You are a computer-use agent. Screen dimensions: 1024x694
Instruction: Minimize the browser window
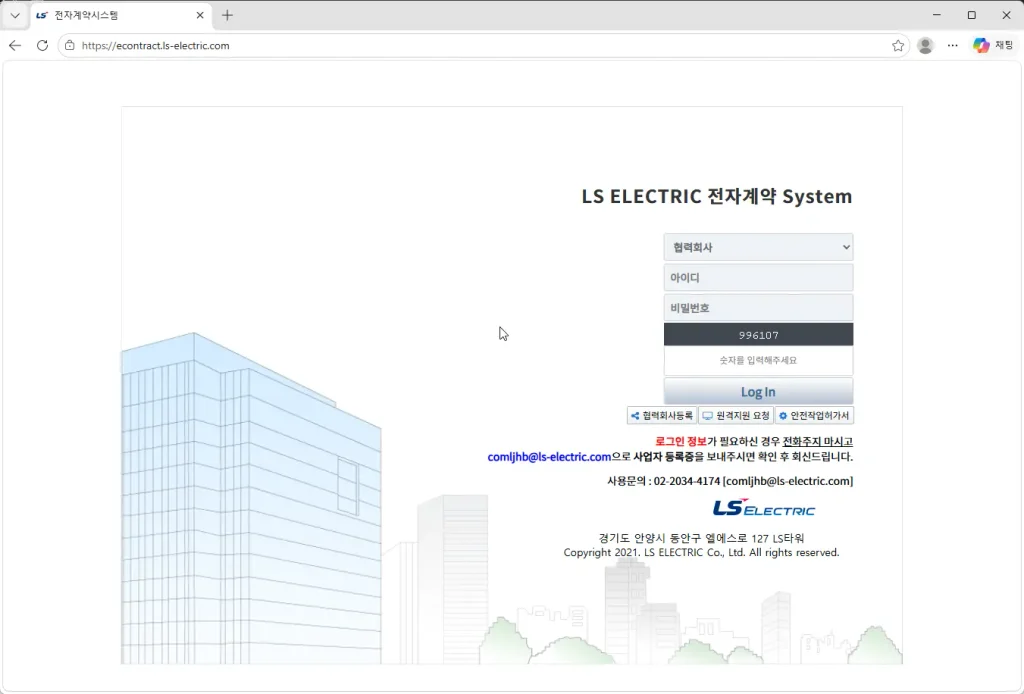[936, 15]
